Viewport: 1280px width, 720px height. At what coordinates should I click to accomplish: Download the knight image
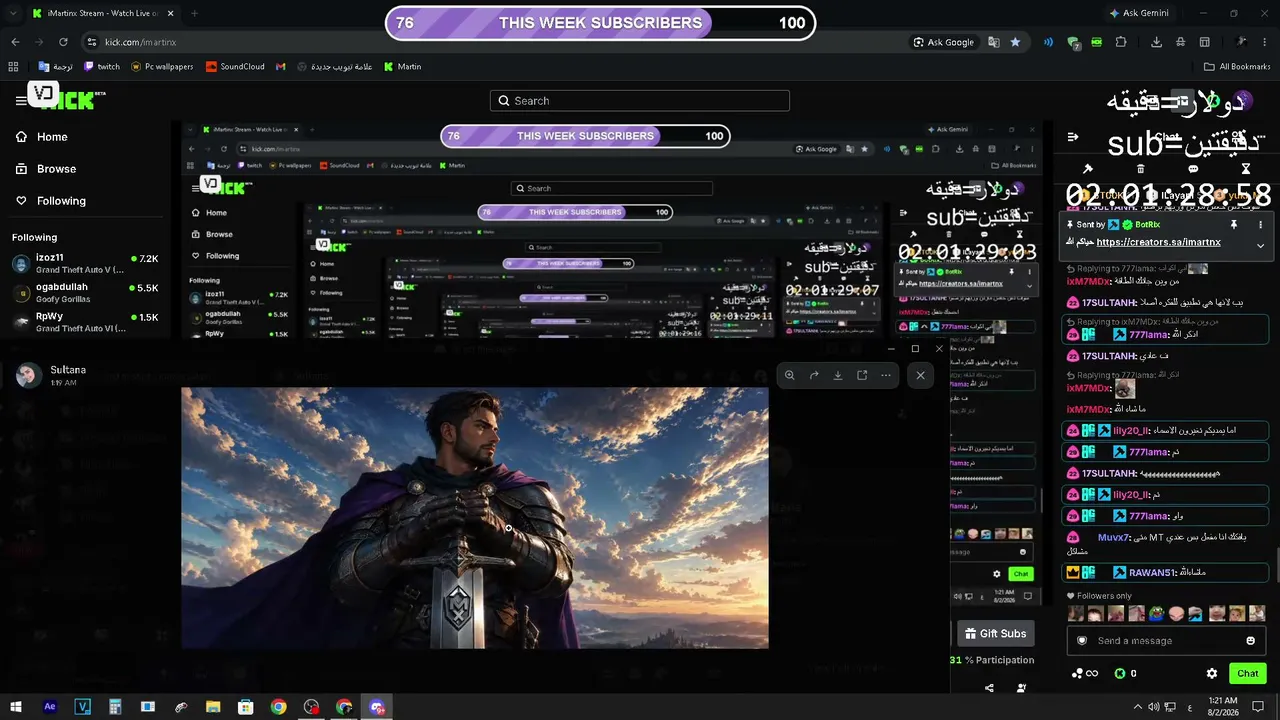pos(838,375)
